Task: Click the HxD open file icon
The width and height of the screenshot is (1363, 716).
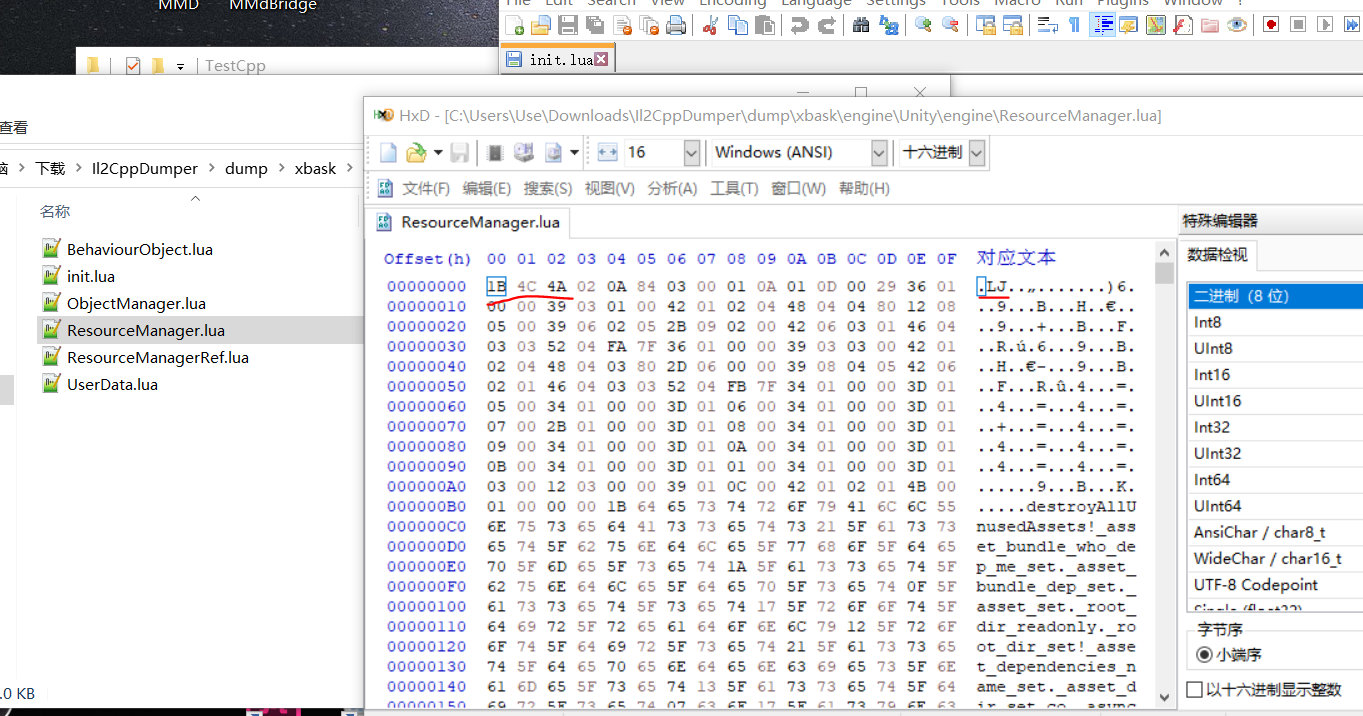Action: pos(416,153)
